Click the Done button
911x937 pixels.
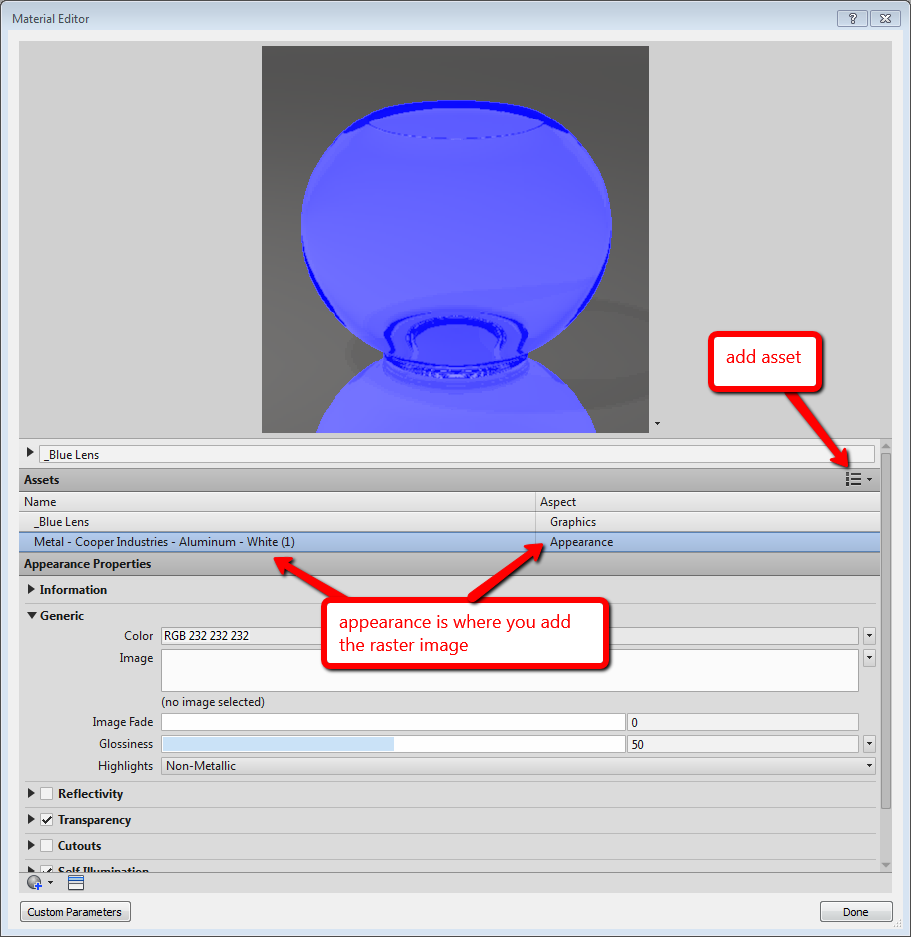pos(856,911)
